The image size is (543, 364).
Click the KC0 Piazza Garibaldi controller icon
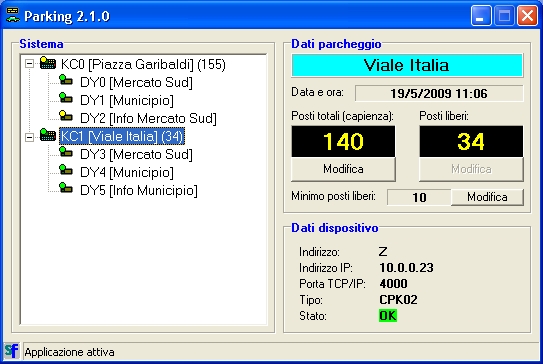48,63
